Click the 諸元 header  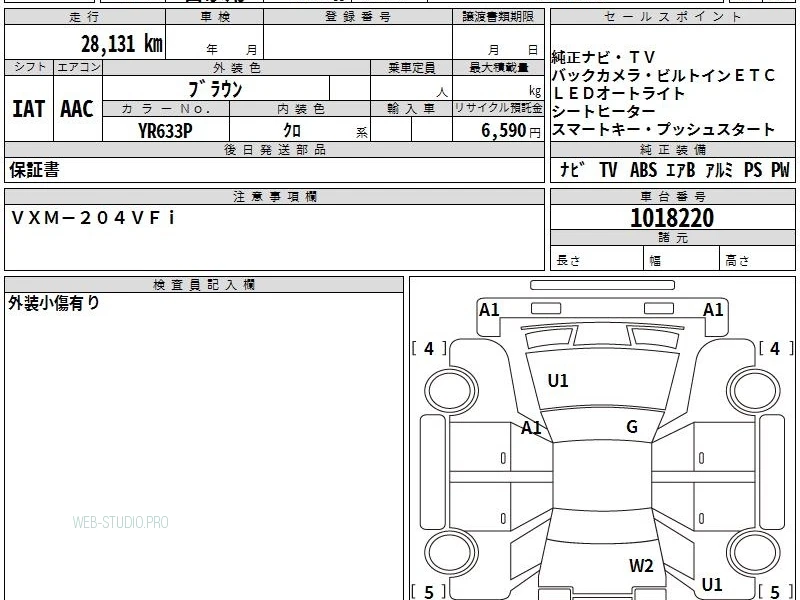(x=673, y=237)
